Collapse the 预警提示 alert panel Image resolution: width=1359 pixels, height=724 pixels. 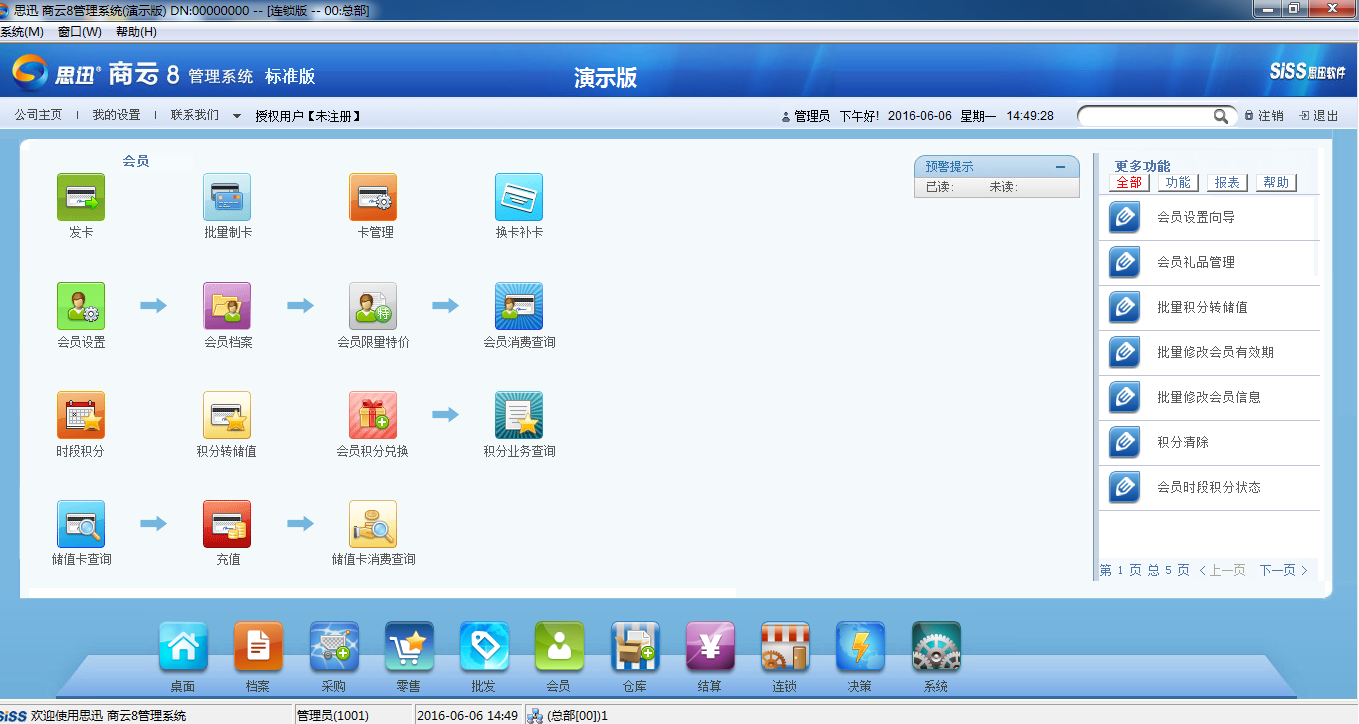click(1060, 167)
